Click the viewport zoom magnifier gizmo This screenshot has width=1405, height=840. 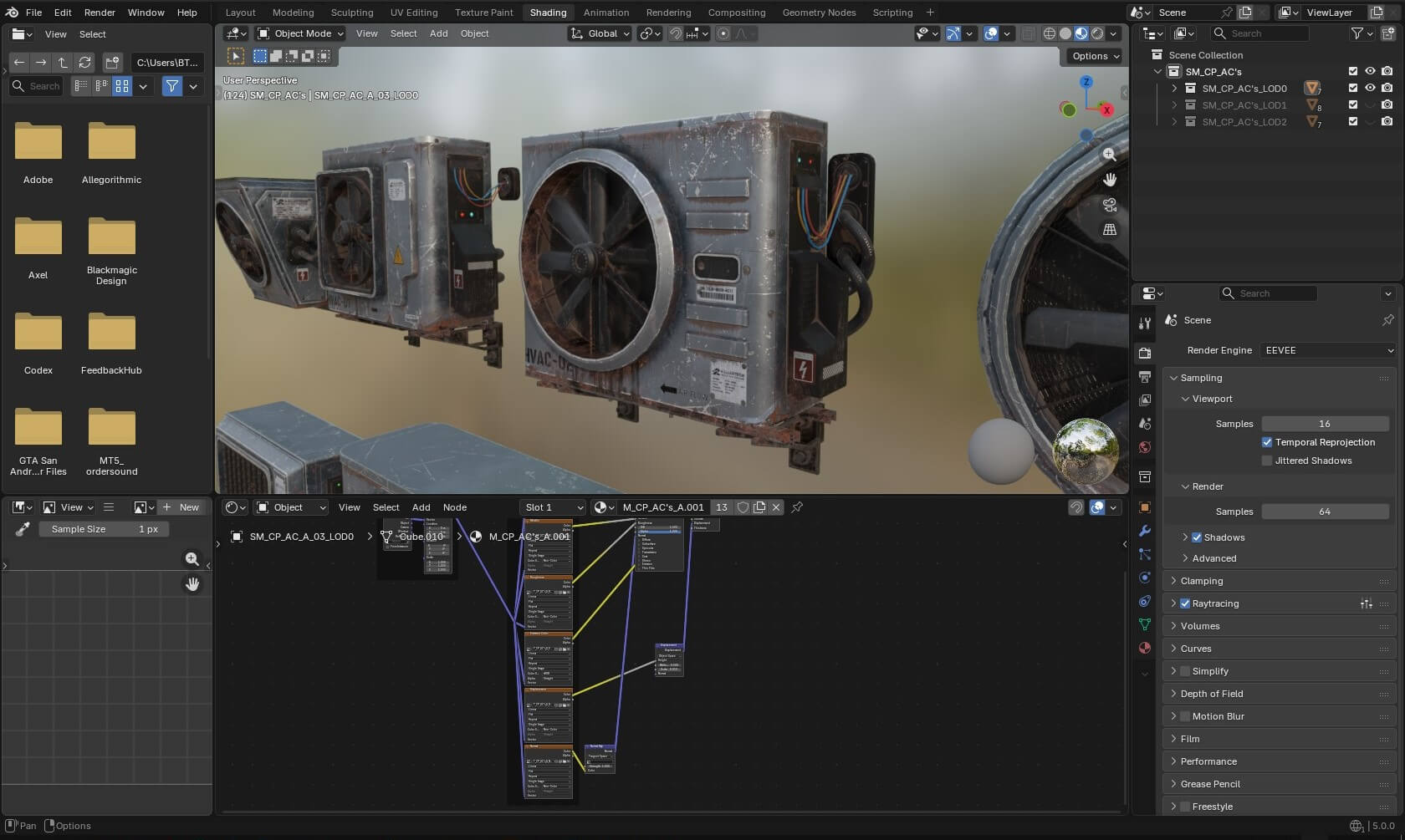[1109, 155]
